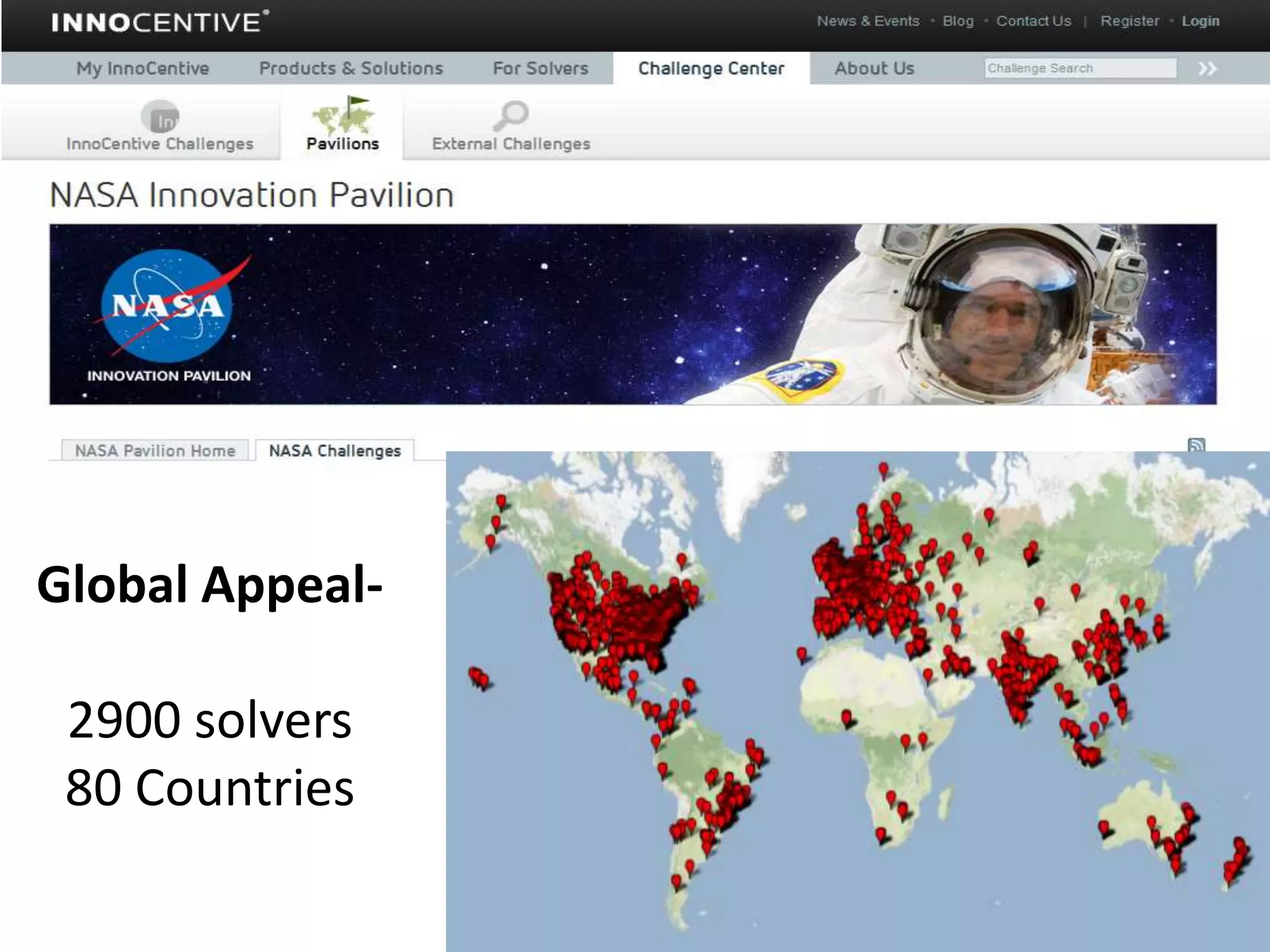Click the Global Appeal- text
The width and height of the screenshot is (1270, 952).
(210, 584)
